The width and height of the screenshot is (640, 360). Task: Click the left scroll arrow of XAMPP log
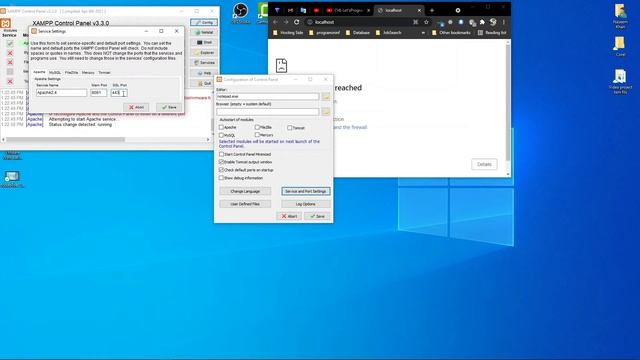pyautogui.click(x=3, y=140)
